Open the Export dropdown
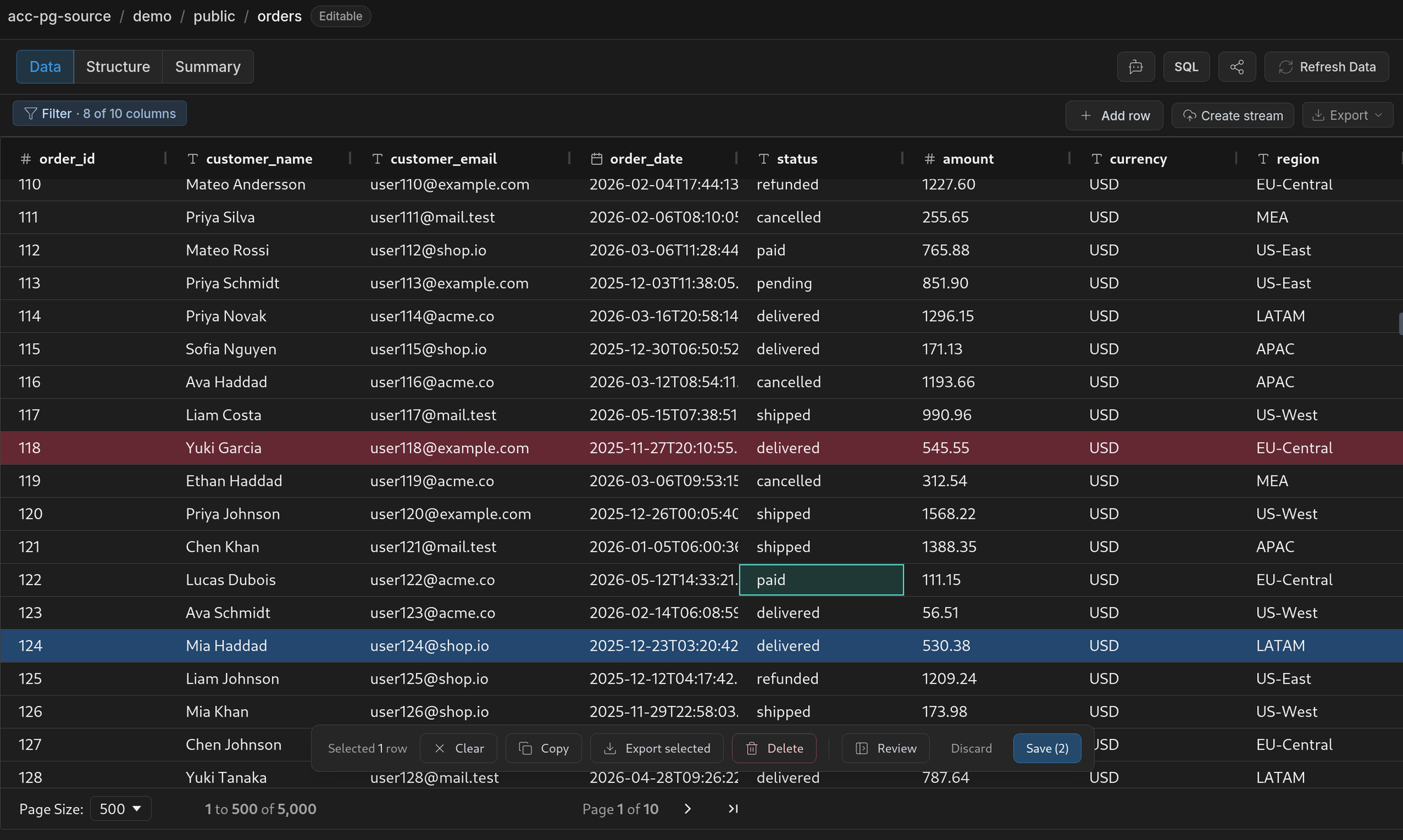 coord(1348,115)
